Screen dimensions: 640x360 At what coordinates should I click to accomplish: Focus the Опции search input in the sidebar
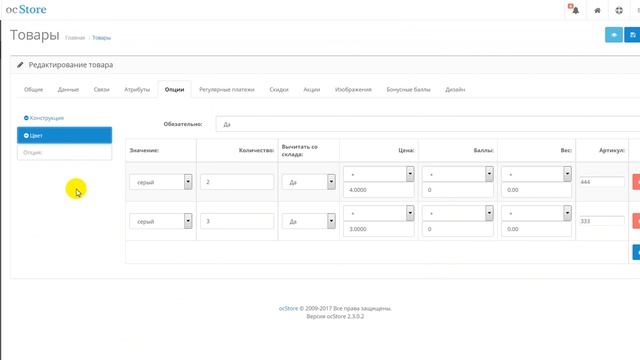(64, 152)
